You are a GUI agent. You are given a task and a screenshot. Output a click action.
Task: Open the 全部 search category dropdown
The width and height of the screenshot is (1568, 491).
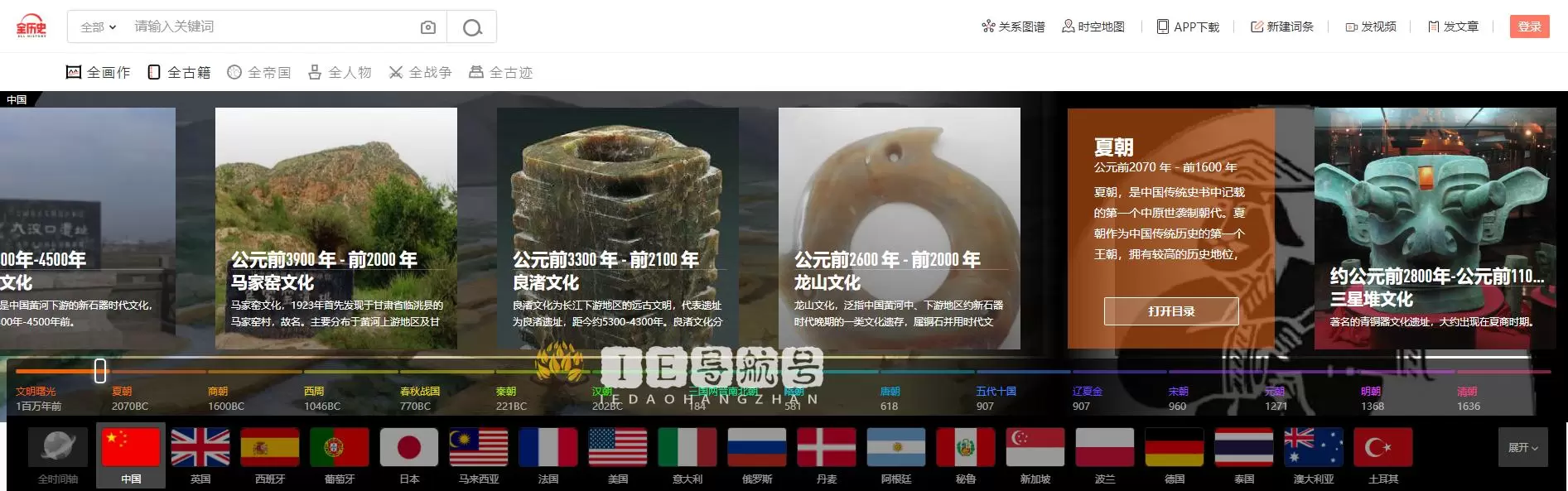[98, 26]
